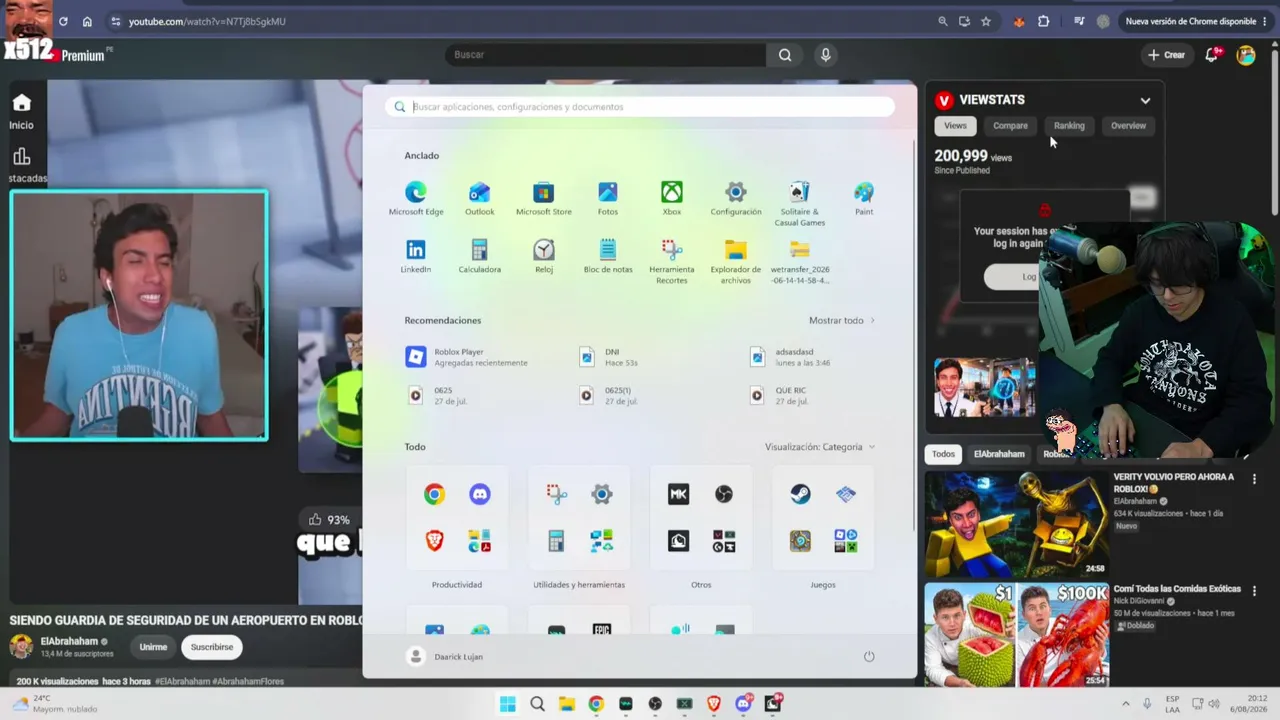Go to Inicio in YouTube sidebar
Screen dimensions: 1280x720
(22, 112)
